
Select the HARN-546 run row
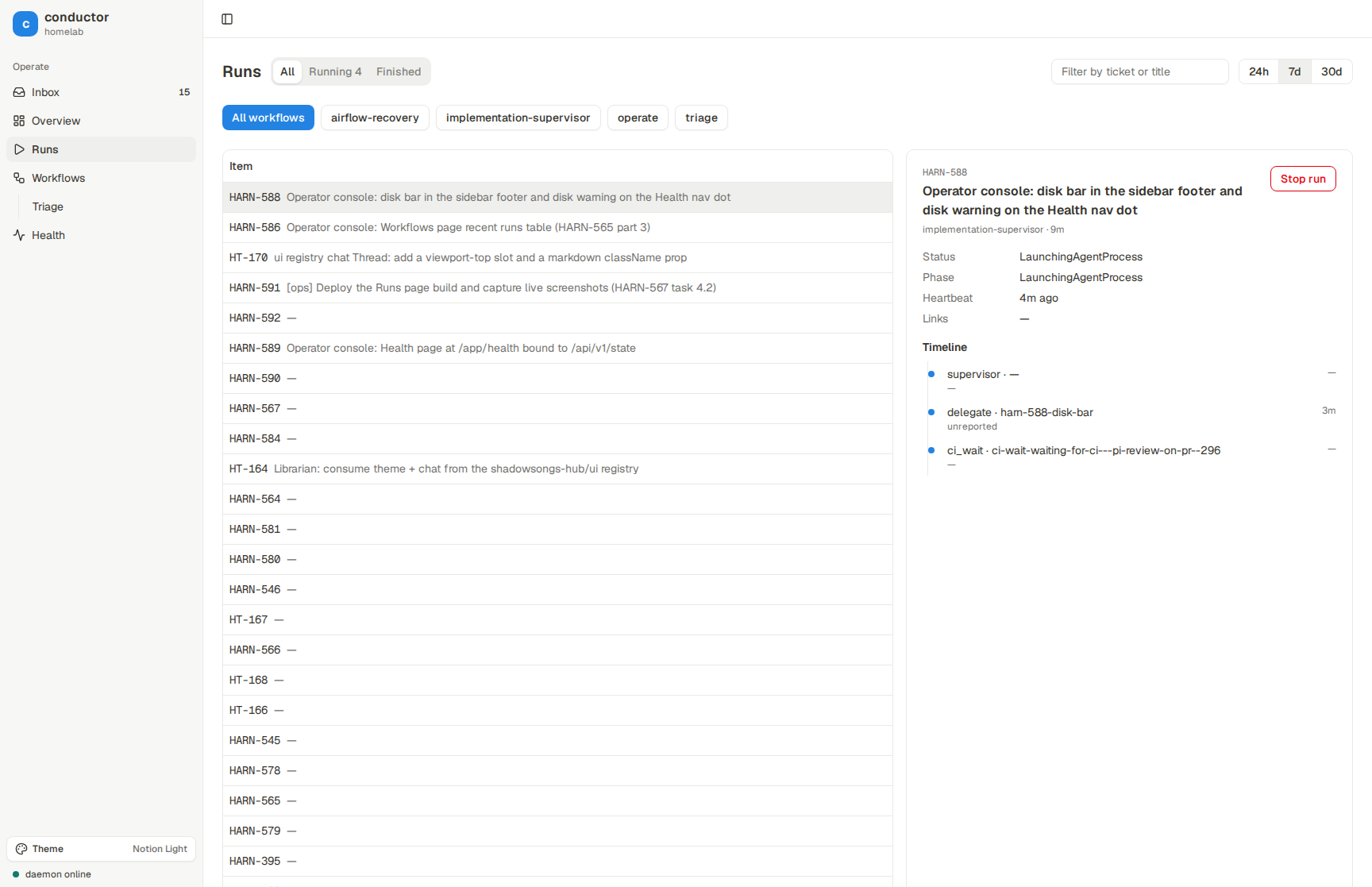(557, 590)
